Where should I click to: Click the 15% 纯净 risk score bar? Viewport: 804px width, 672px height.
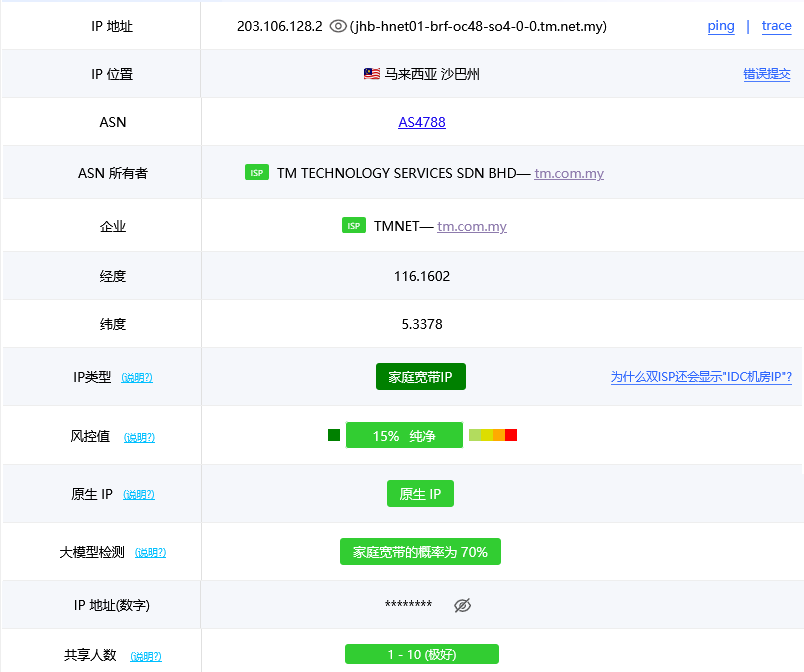(404, 435)
